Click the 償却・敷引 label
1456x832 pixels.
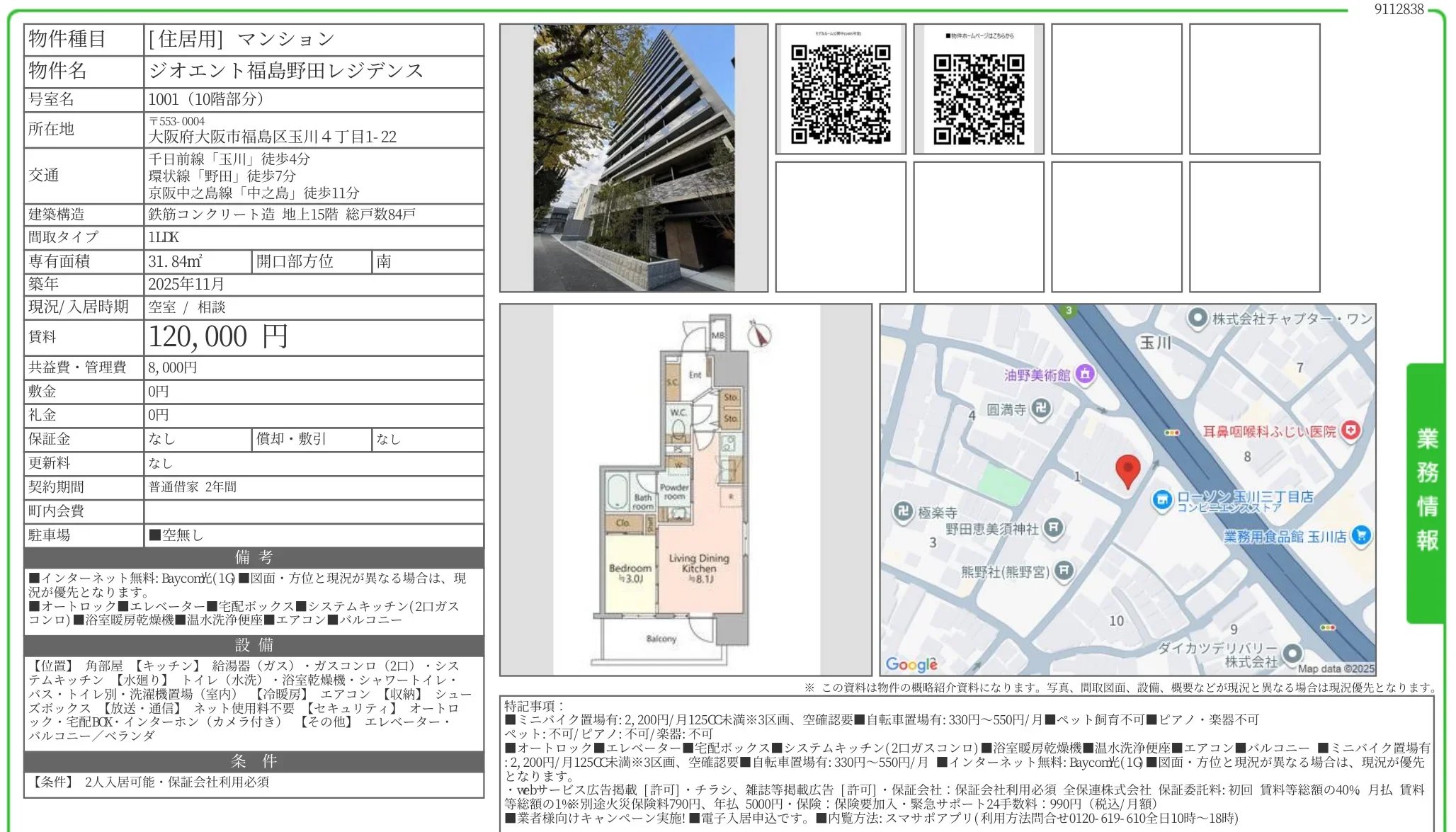291,439
